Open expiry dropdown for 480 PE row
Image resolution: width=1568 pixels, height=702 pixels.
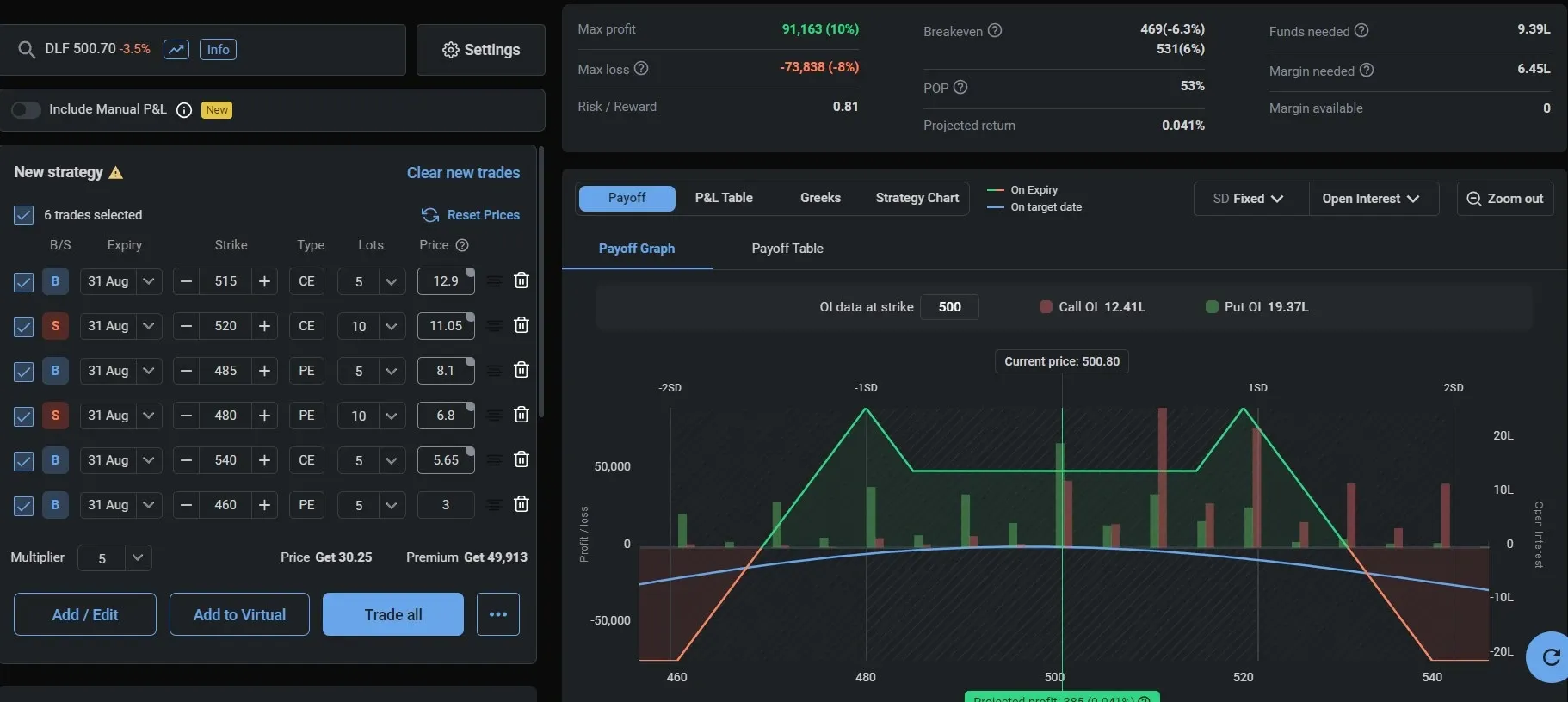click(x=149, y=416)
